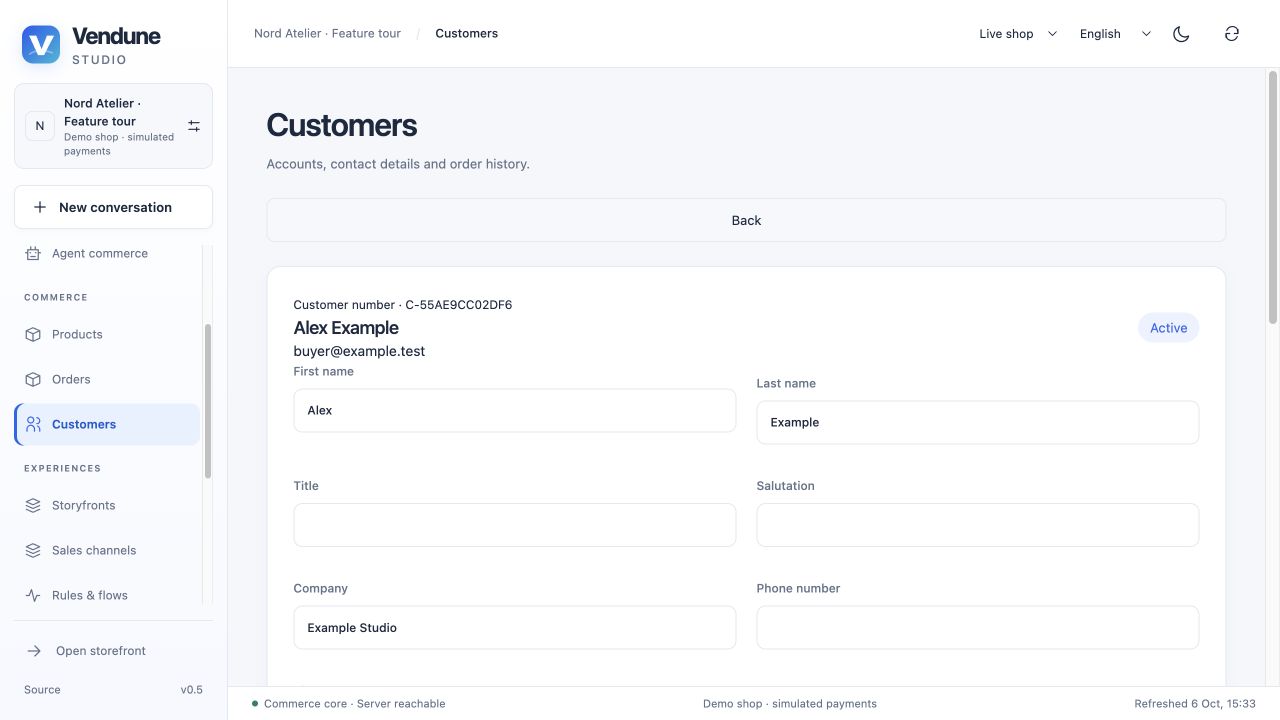The width and height of the screenshot is (1280, 720).
Task: Focus the empty Title field
Action: click(x=515, y=525)
